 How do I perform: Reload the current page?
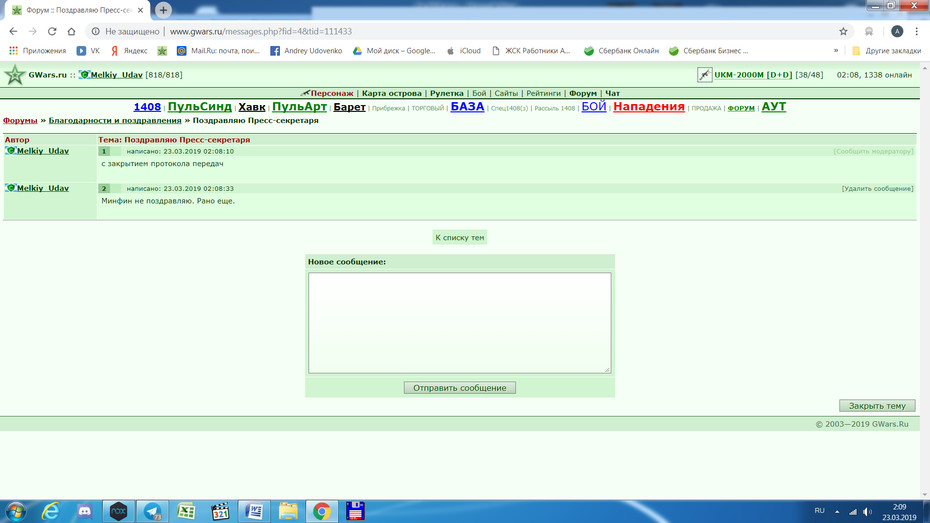click(x=52, y=31)
